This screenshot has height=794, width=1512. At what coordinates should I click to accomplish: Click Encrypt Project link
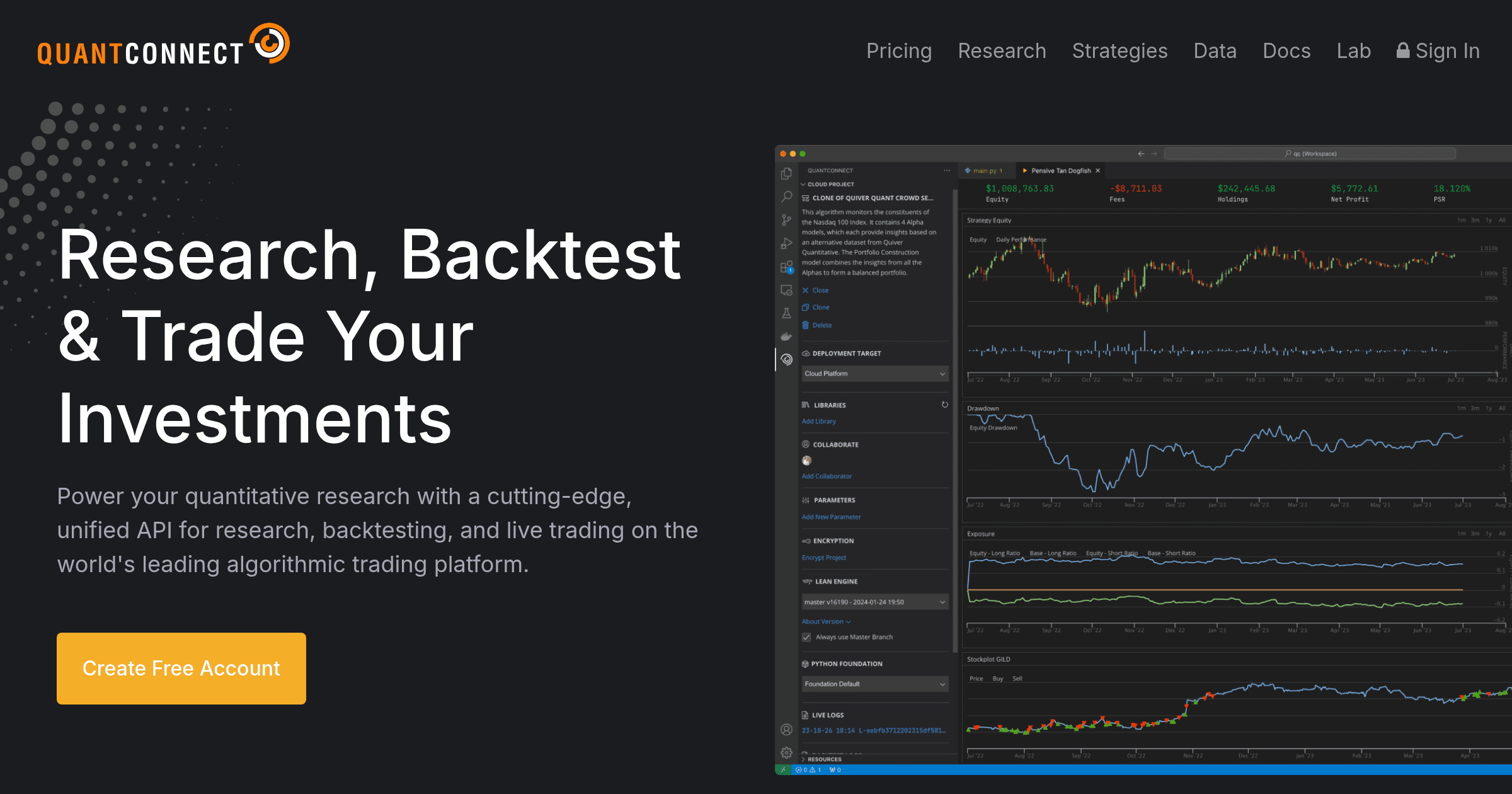click(823, 558)
